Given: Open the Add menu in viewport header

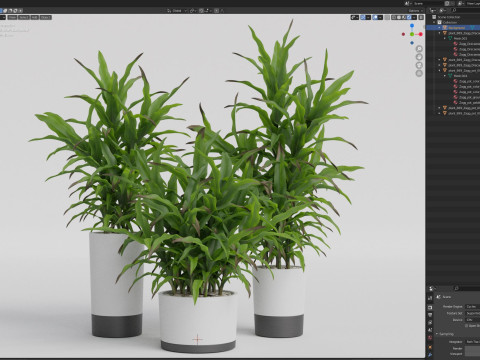Looking at the screenshot, I should 35,17.
